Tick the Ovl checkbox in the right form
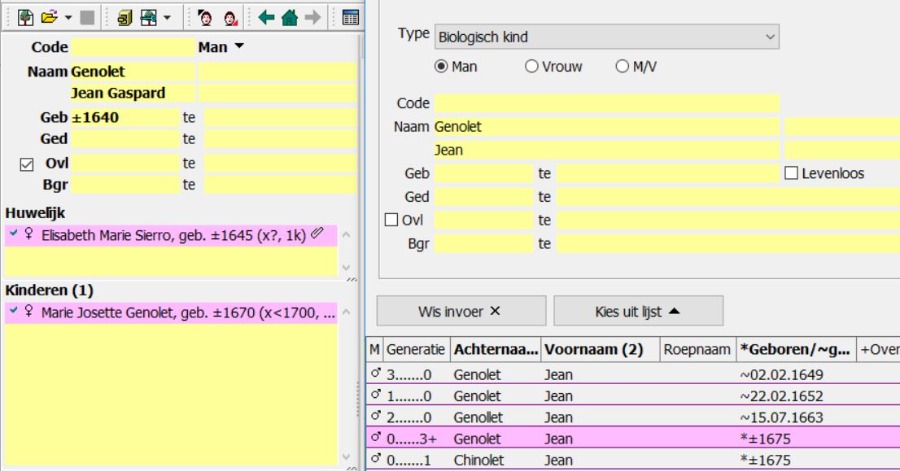 (392, 220)
